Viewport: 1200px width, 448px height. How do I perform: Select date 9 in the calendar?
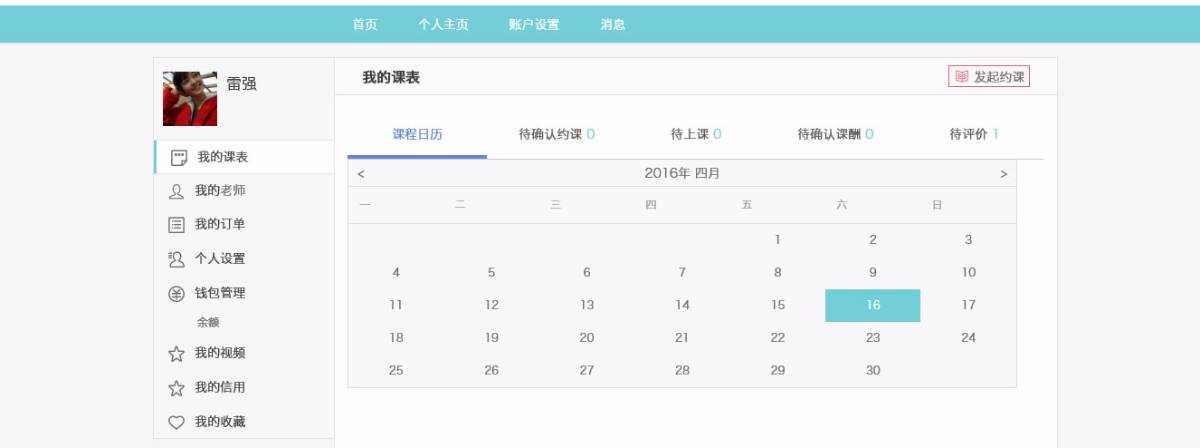tap(873, 272)
